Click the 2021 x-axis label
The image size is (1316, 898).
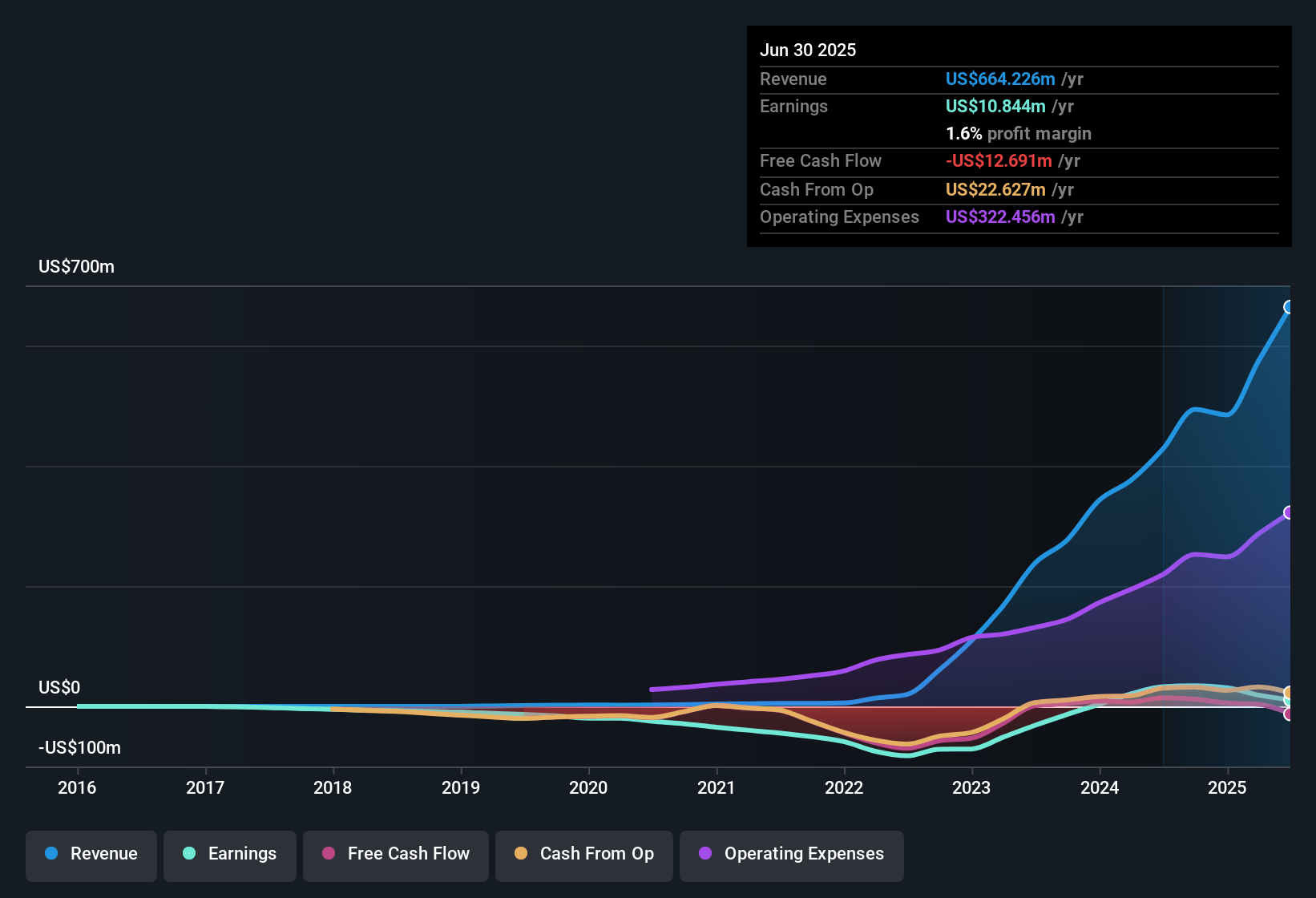point(717,787)
